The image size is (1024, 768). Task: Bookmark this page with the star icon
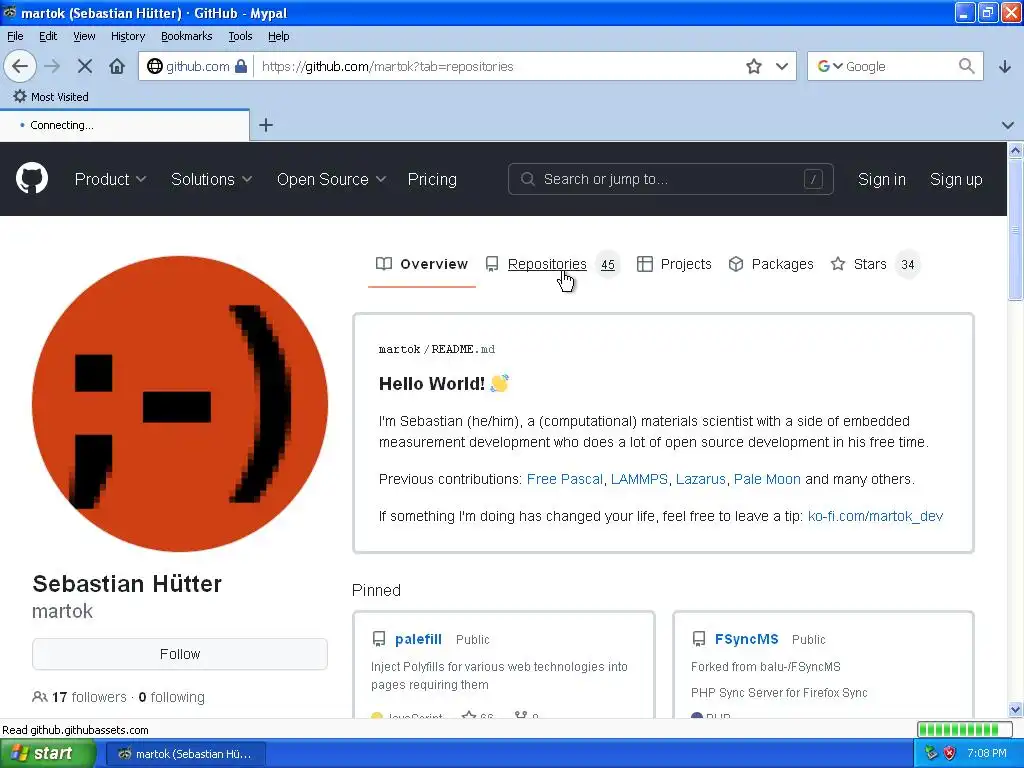[x=754, y=66]
